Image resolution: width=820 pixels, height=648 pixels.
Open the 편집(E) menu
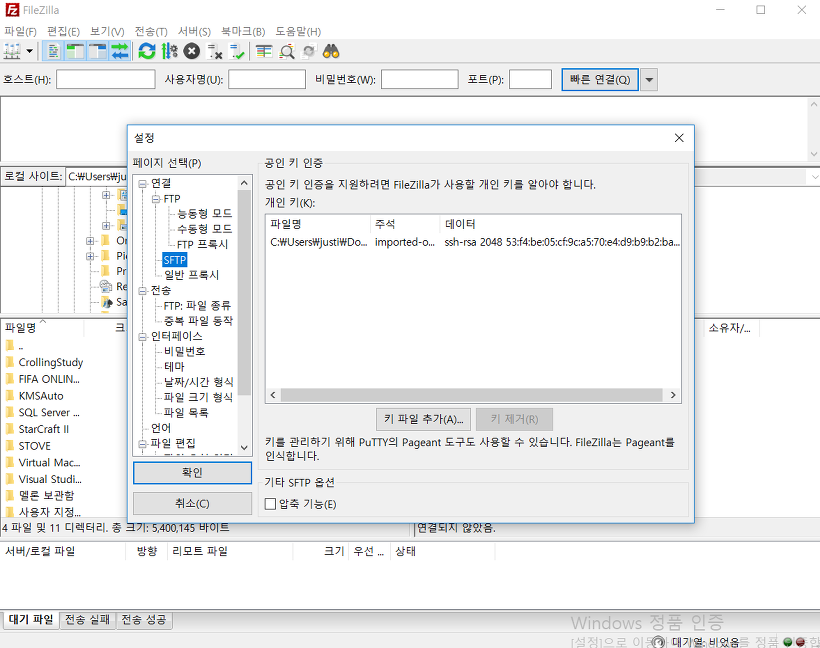(63, 31)
